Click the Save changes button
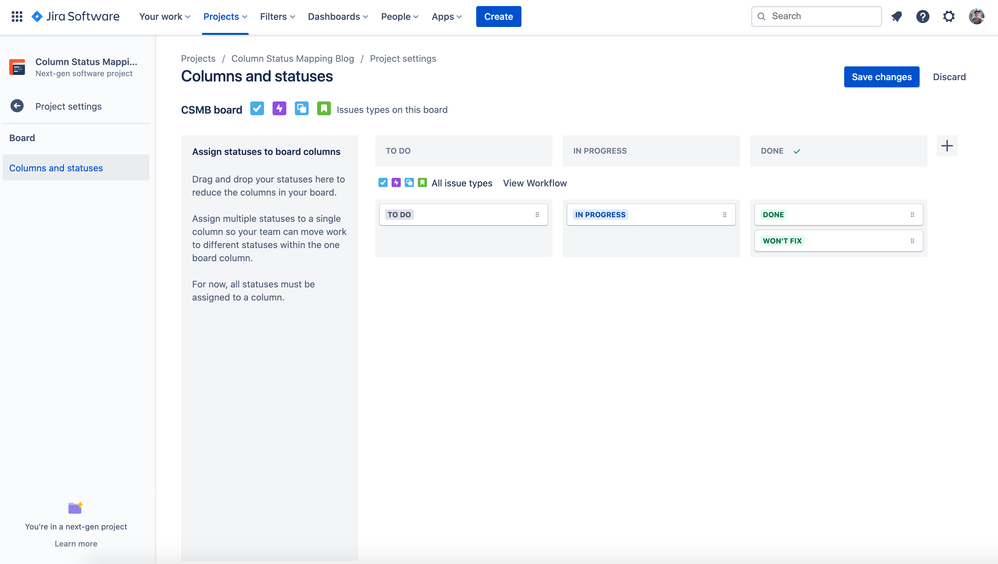998x564 pixels. [882, 77]
